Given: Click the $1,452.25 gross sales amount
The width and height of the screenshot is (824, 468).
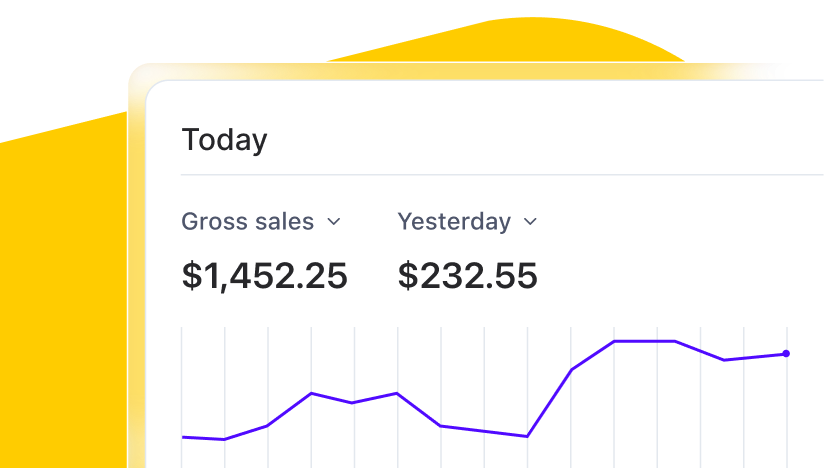Looking at the screenshot, I should coord(264,275).
